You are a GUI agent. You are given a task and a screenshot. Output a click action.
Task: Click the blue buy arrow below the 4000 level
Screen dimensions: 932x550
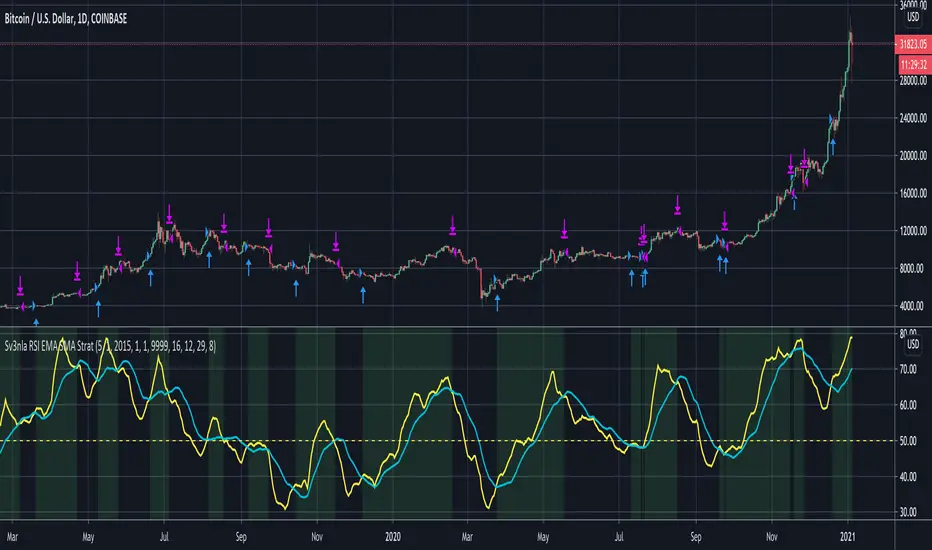click(x=36, y=322)
